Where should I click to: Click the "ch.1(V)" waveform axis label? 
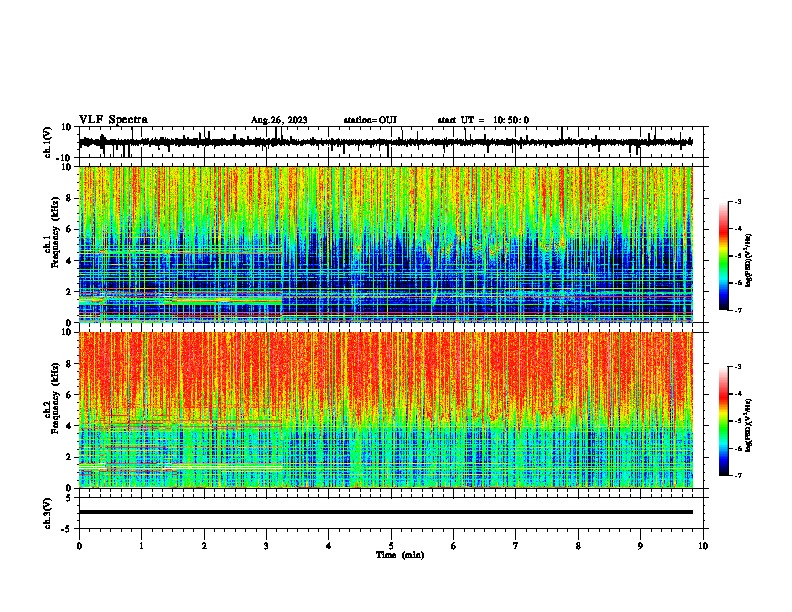tap(48, 142)
